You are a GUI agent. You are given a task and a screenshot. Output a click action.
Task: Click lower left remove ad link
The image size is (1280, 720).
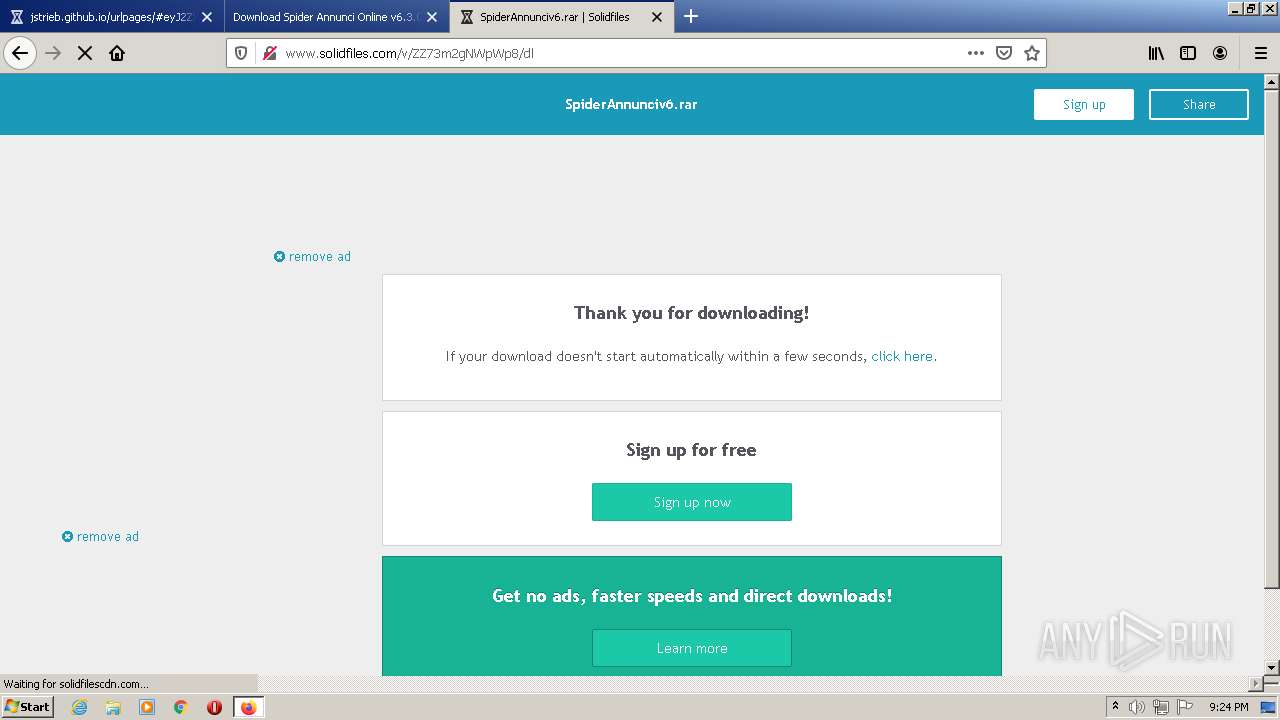tap(100, 537)
